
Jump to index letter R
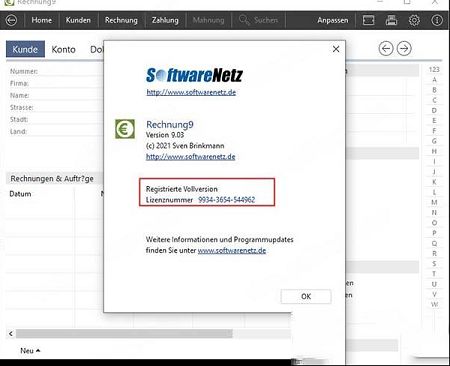coord(434,254)
